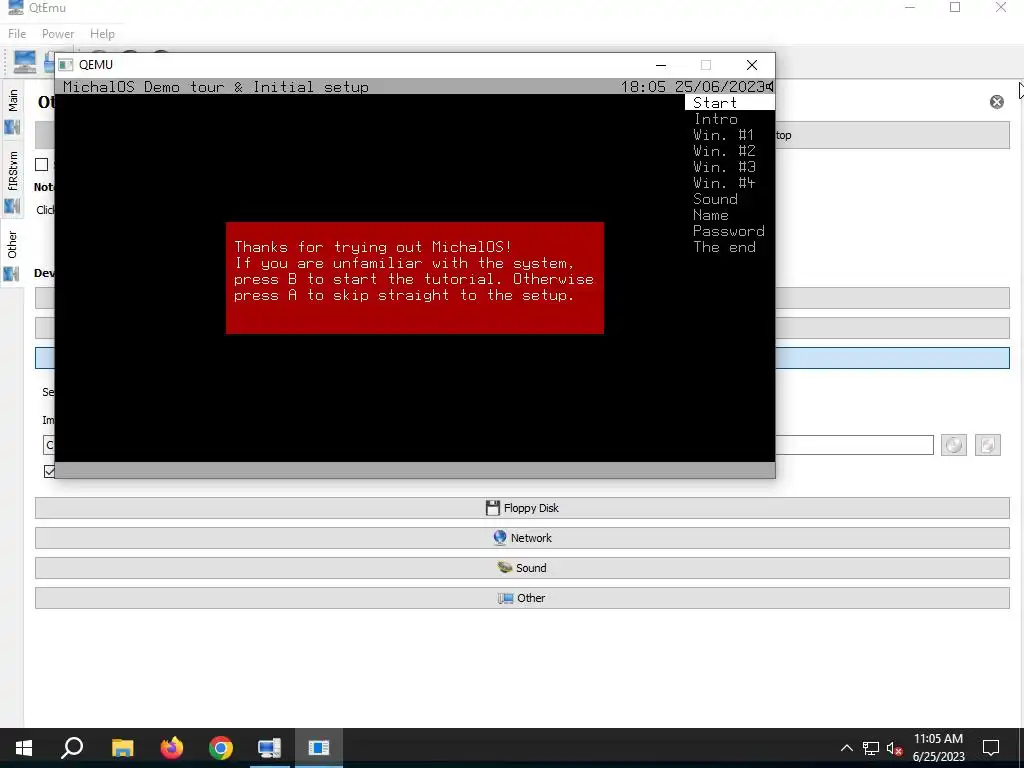
Task: Expand the Network section
Action: point(522,538)
